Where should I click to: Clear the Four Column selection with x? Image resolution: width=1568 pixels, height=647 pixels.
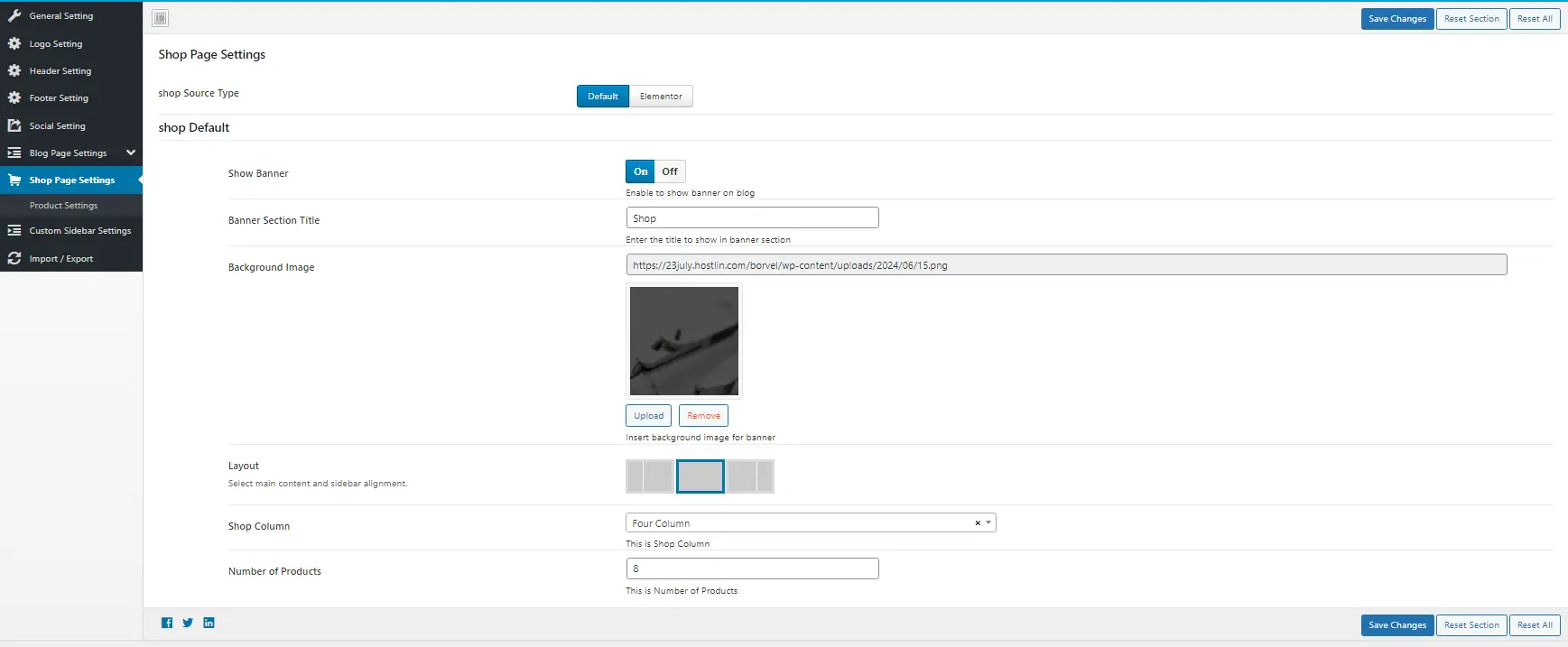[977, 523]
